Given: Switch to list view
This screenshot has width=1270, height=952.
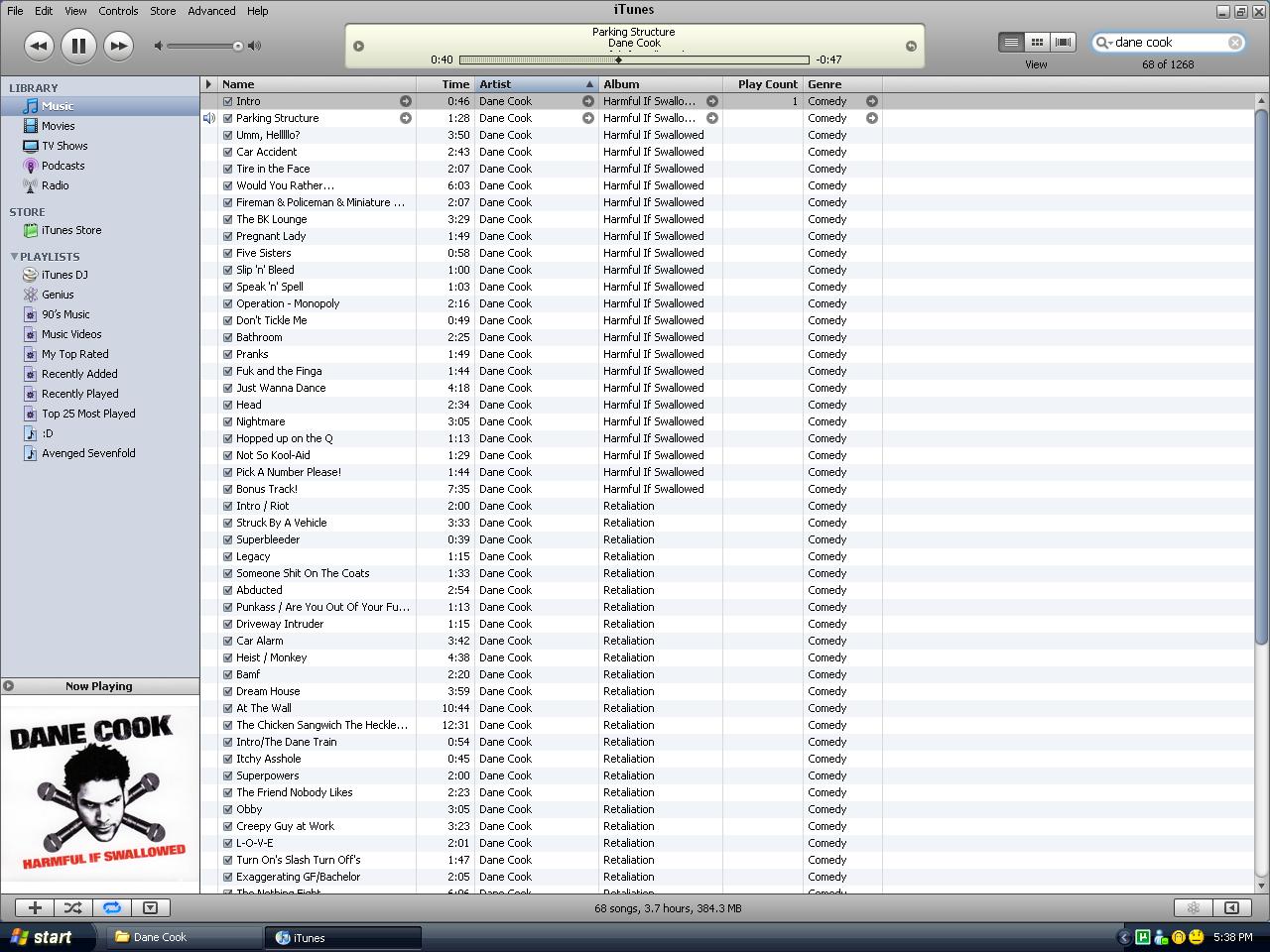Looking at the screenshot, I should click(x=1011, y=42).
